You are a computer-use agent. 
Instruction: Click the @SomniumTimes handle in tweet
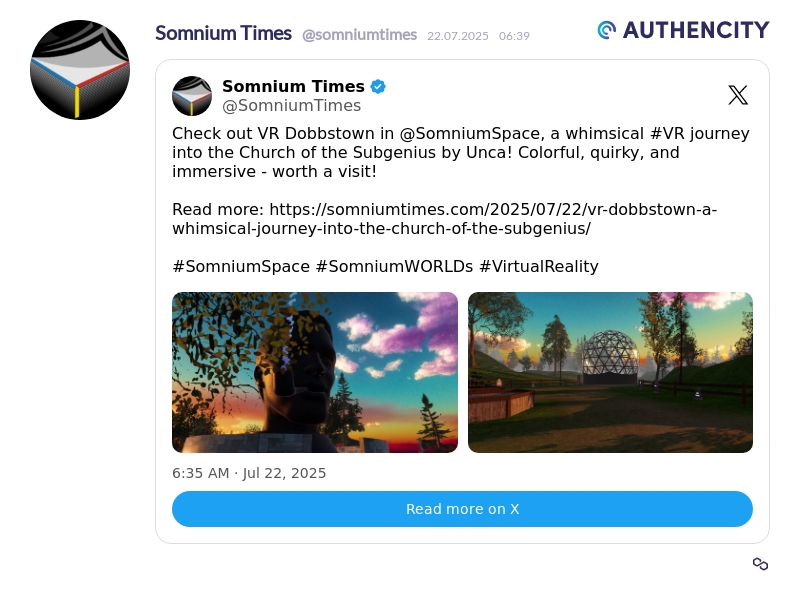[x=291, y=106]
